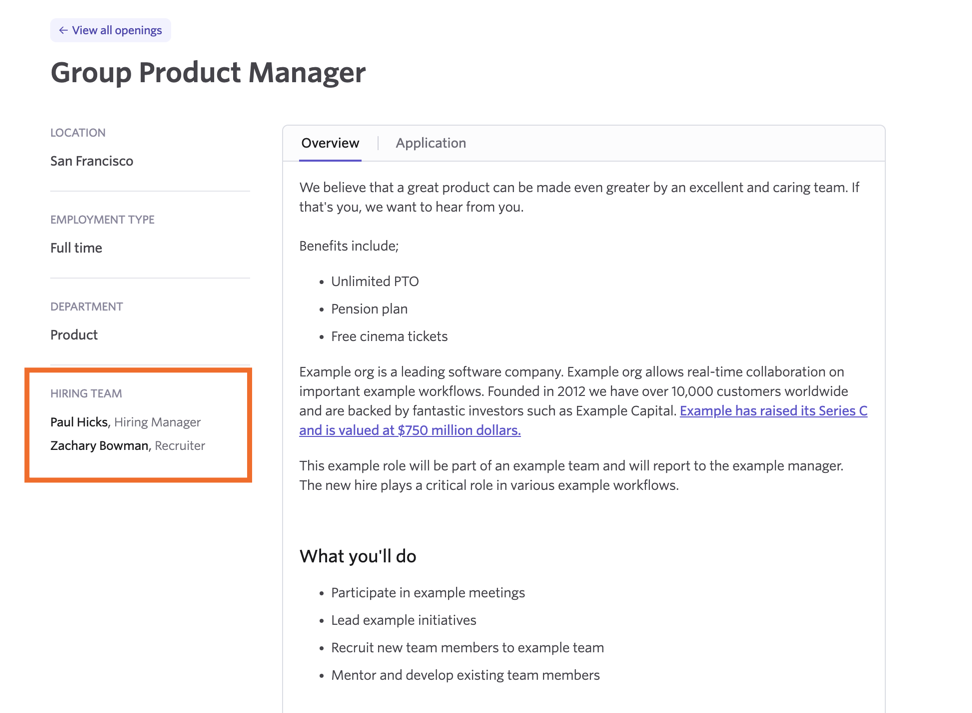The width and height of the screenshot is (972, 713).
Task: Click the Benefits include; text
Action: (x=349, y=246)
